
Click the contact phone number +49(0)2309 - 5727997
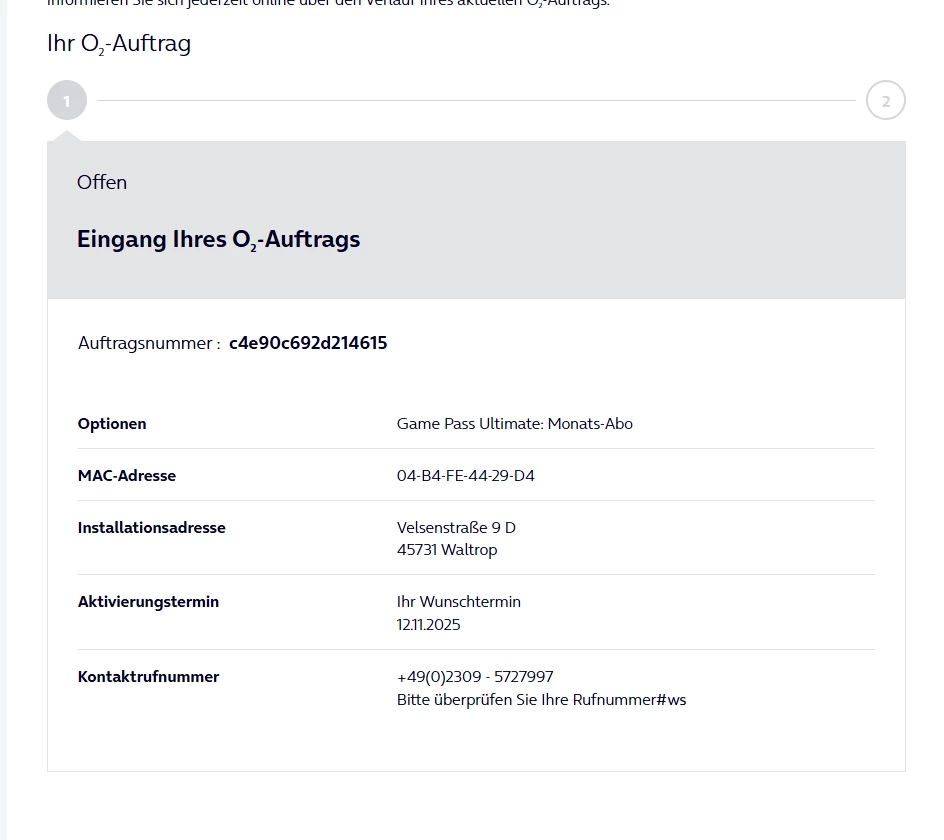point(475,677)
